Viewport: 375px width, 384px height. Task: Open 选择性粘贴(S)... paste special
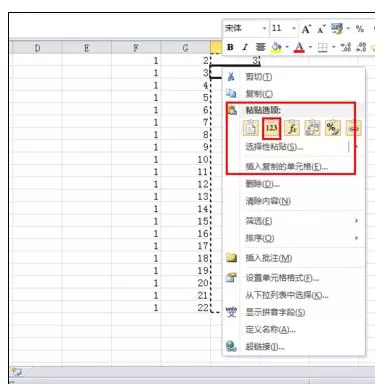(x=274, y=147)
